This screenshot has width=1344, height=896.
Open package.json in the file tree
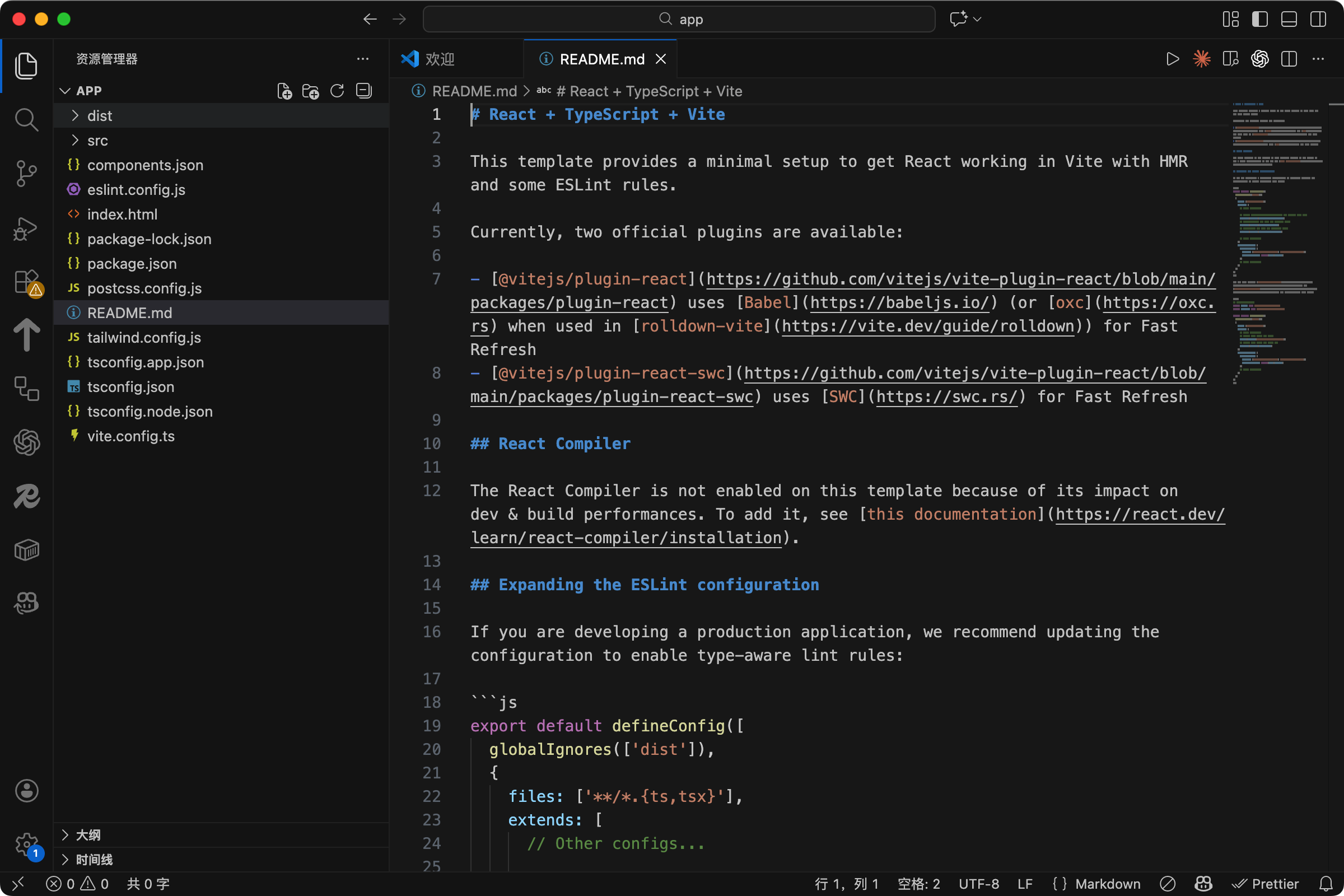(132, 263)
